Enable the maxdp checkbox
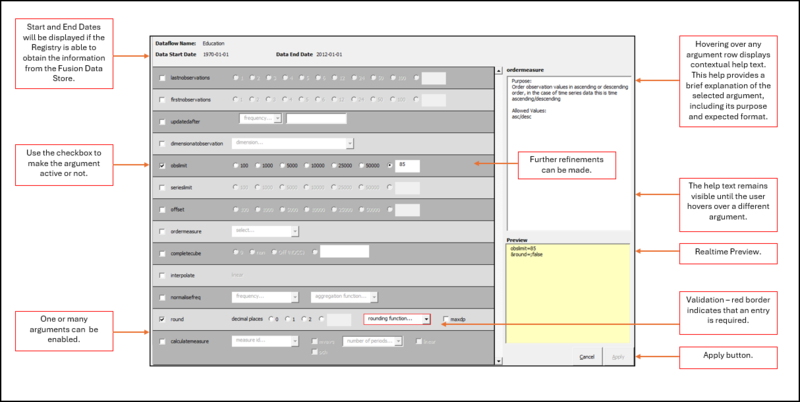This screenshot has width=800, height=402. pyautogui.click(x=446, y=320)
